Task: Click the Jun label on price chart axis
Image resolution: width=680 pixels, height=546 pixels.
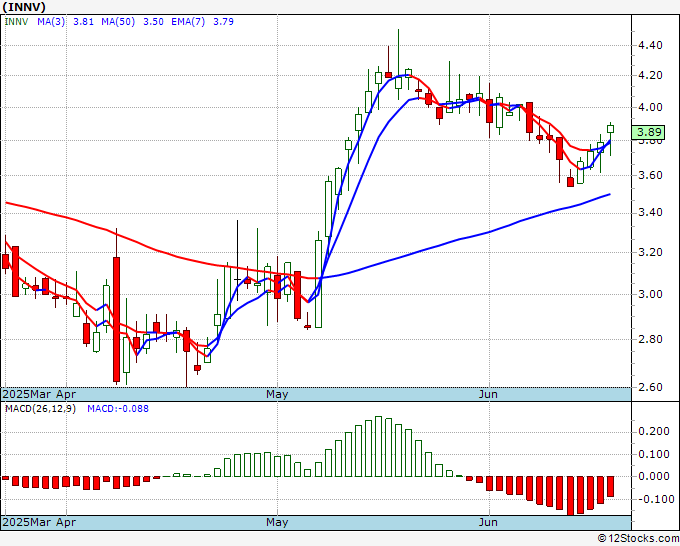Action: pyautogui.click(x=488, y=394)
